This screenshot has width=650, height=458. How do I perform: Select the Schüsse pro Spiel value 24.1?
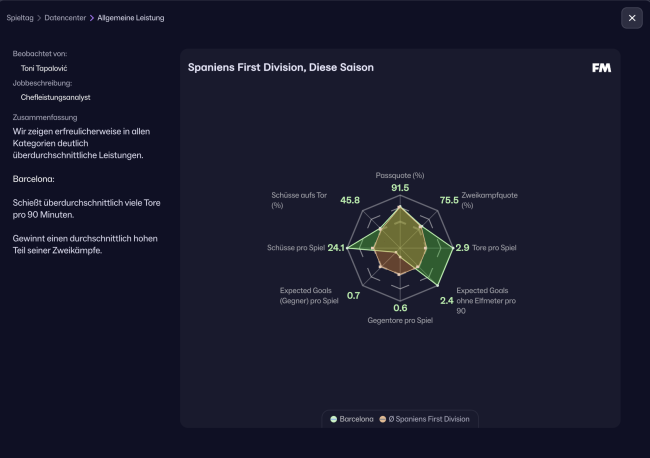tap(336, 248)
